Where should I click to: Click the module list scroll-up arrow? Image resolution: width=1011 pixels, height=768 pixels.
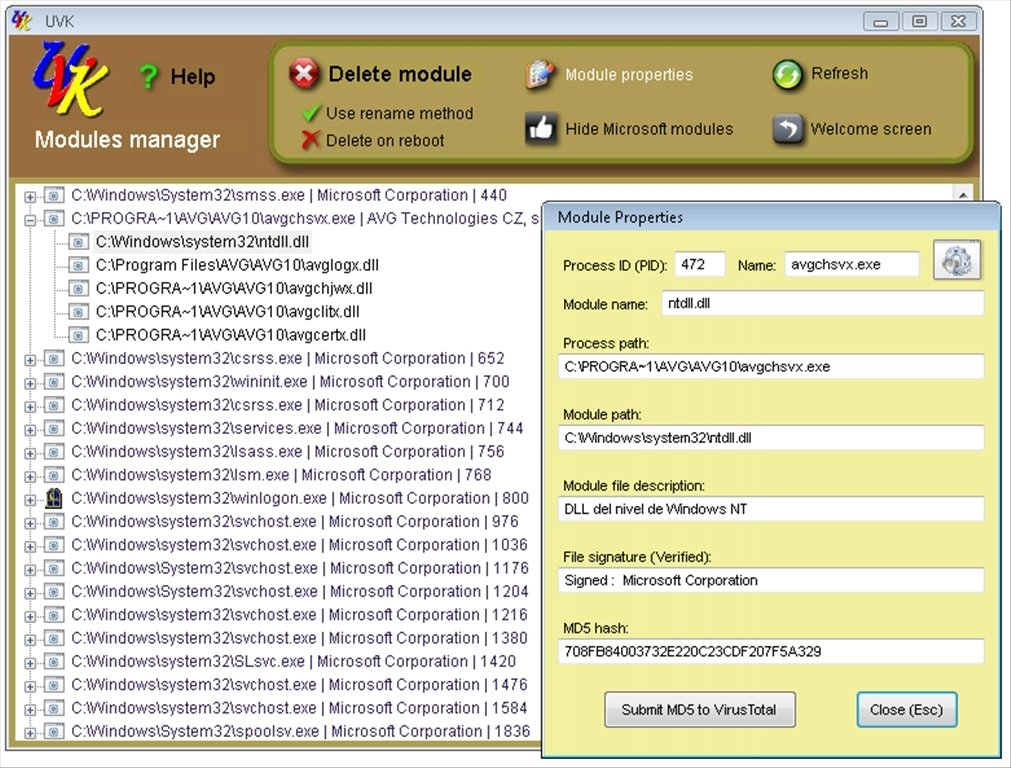coord(963,194)
